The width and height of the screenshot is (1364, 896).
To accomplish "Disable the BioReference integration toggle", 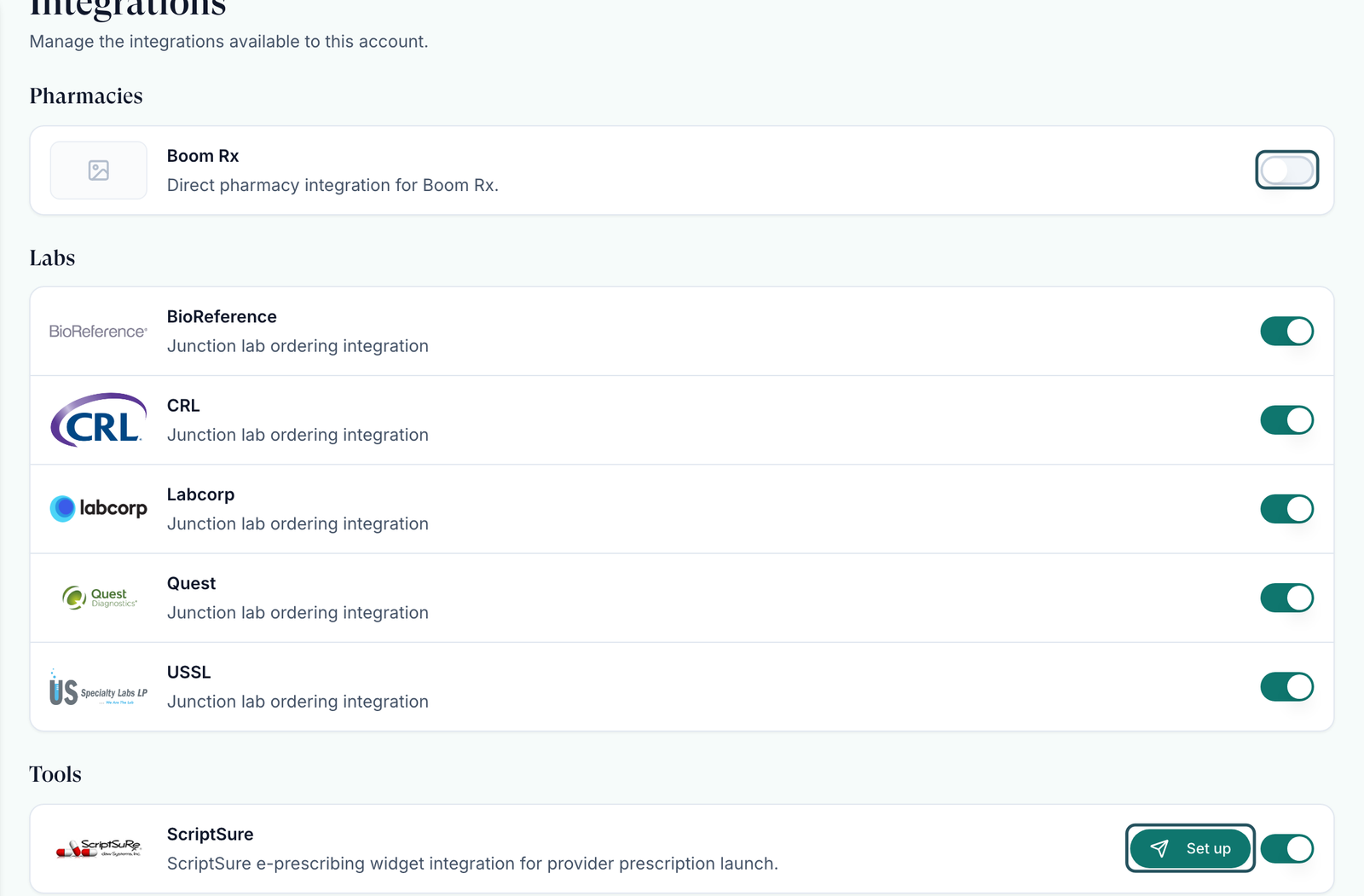I will (x=1286, y=331).
